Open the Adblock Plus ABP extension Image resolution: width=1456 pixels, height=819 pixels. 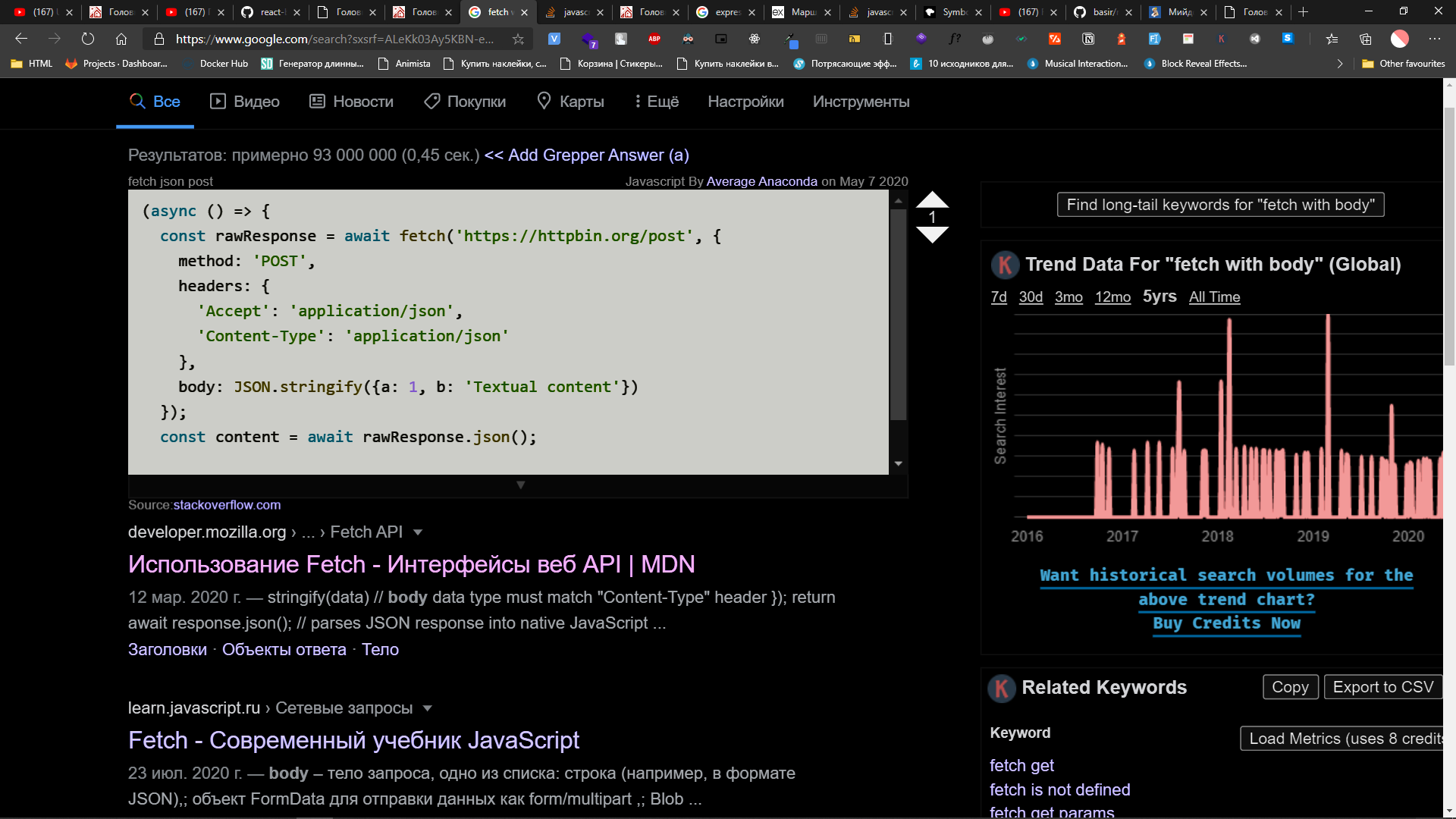pyautogui.click(x=654, y=39)
